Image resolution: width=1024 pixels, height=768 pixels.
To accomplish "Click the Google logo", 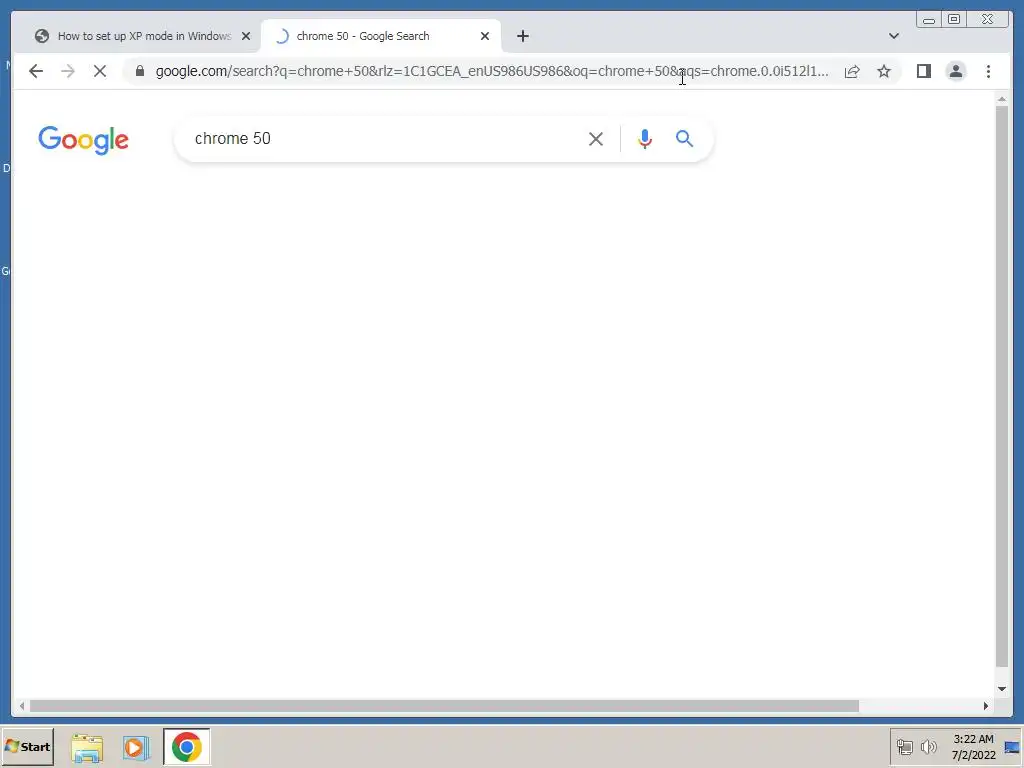I will [x=84, y=140].
